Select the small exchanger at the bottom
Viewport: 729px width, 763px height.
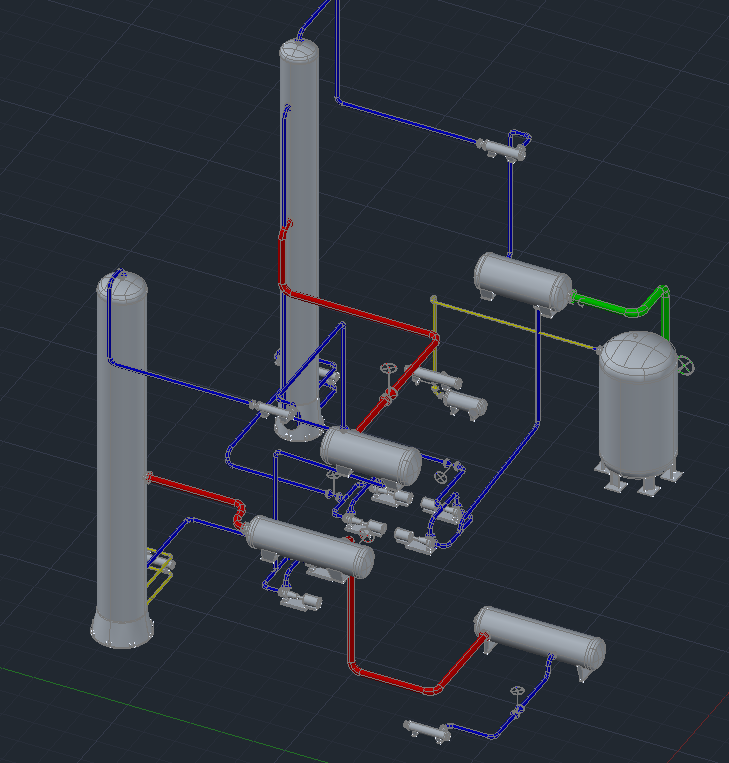coord(427,731)
